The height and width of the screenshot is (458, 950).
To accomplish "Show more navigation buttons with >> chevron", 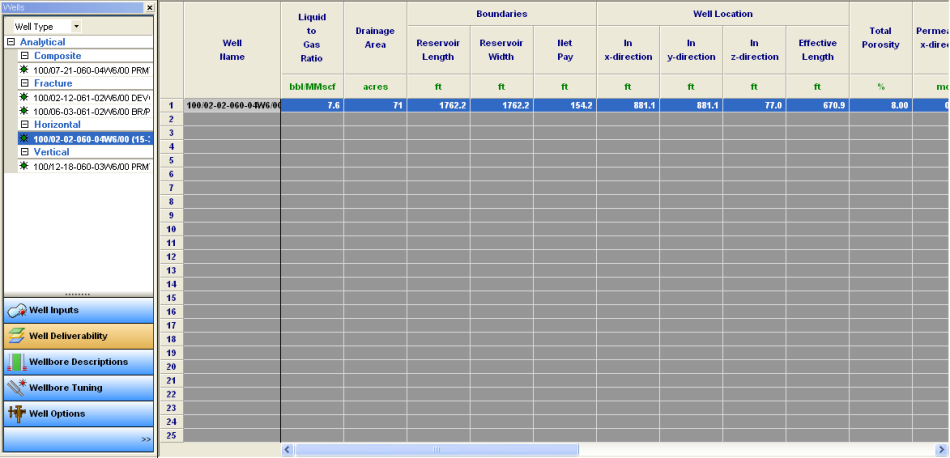I will (x=145, y=439).
